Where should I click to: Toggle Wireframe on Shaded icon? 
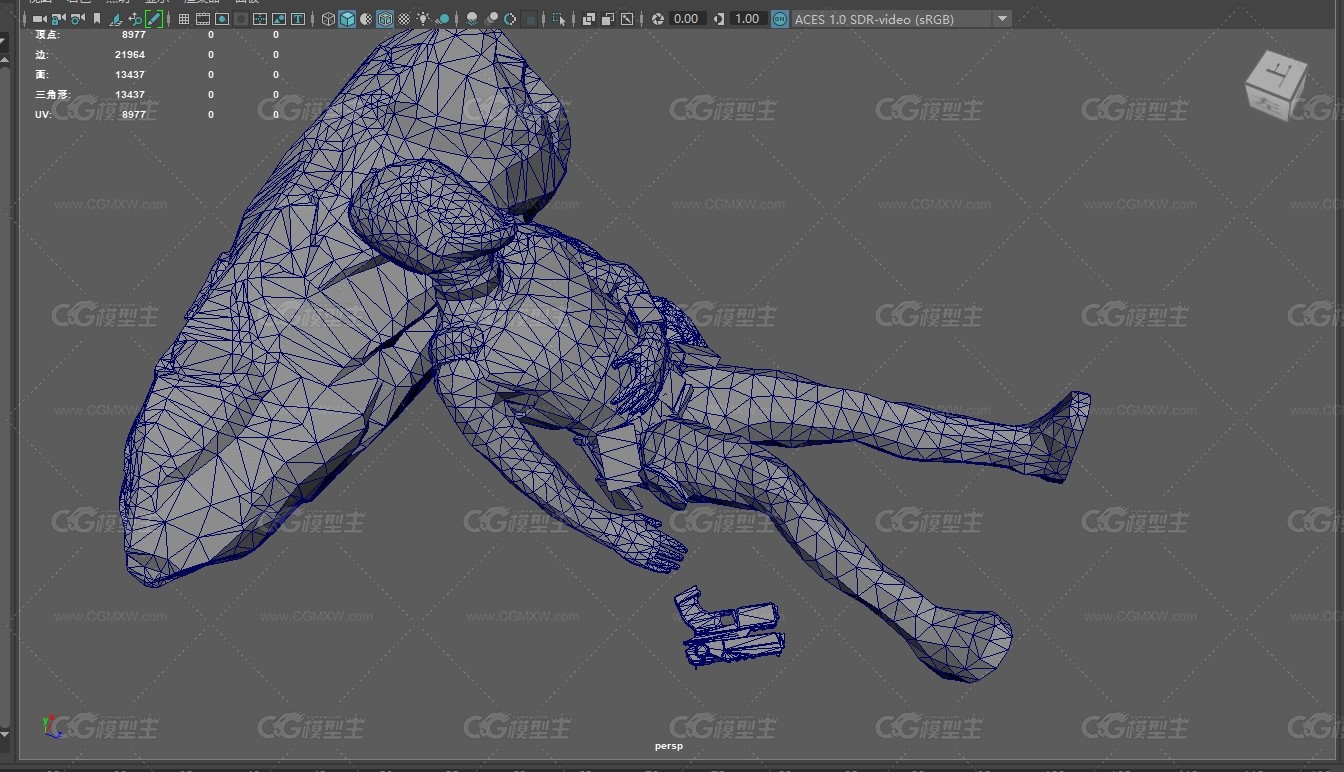(x=385, y=19)
